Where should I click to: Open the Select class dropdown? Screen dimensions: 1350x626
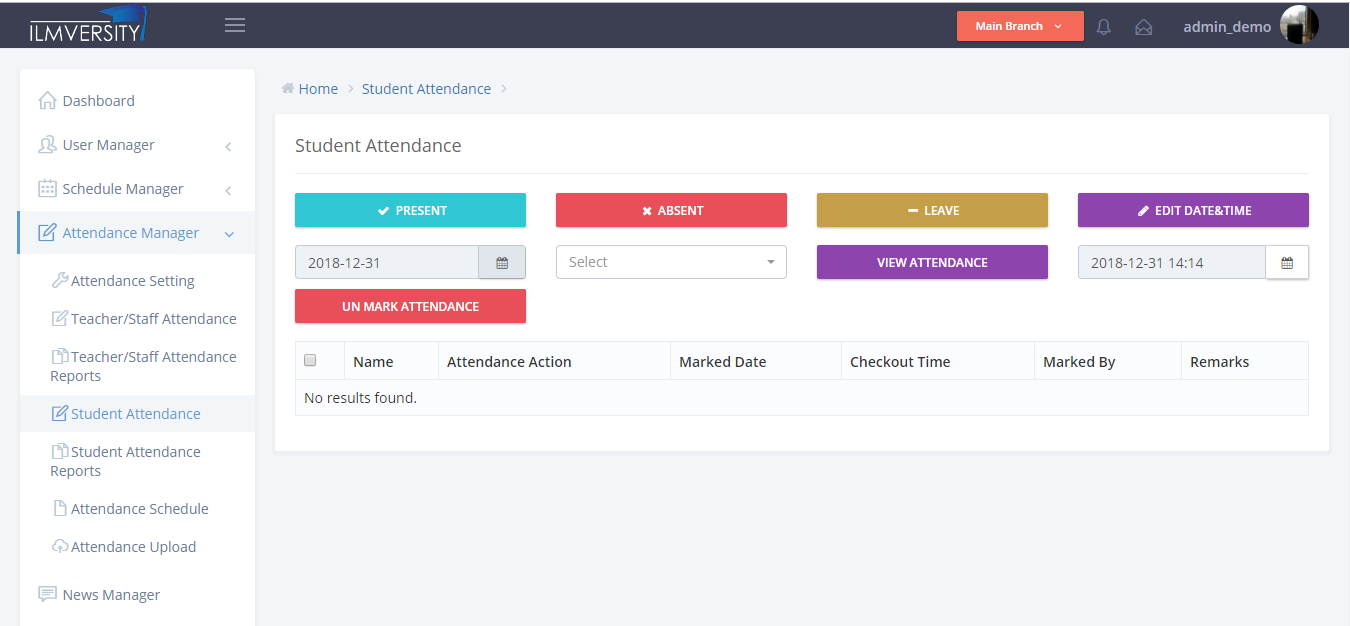pos(671,261)
